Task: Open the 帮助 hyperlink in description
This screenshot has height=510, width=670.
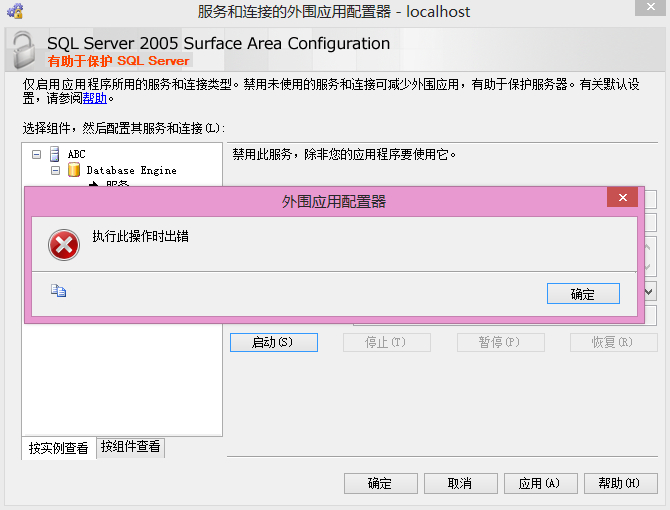Action: (94, 99)
